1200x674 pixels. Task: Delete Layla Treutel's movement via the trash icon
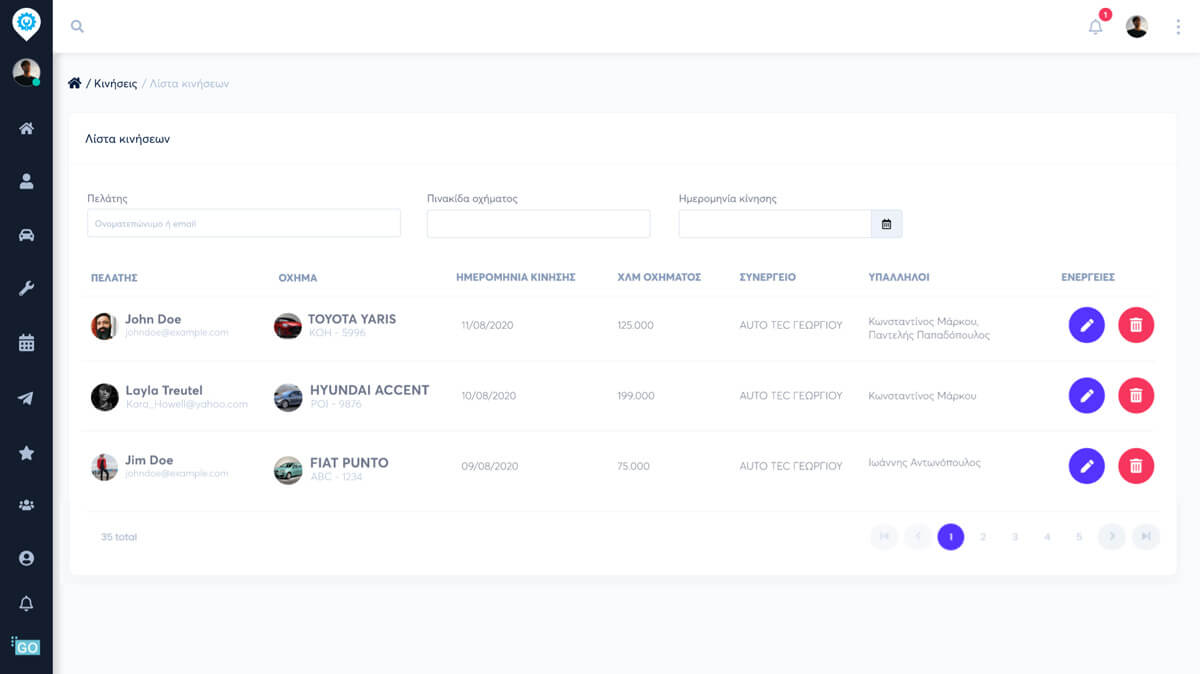point(1136,395)
